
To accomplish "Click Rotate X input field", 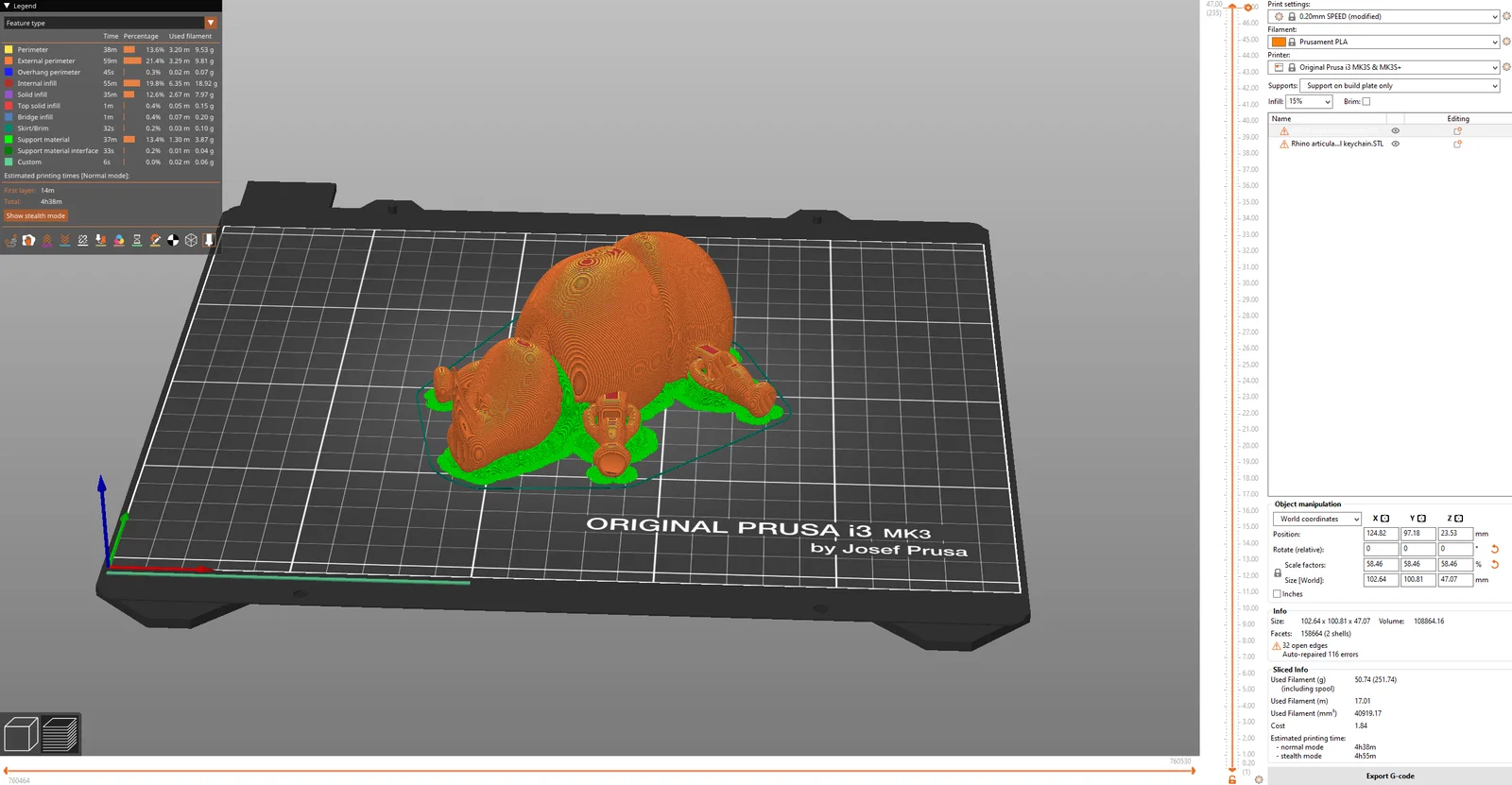I will click(x=1380, y=549).
